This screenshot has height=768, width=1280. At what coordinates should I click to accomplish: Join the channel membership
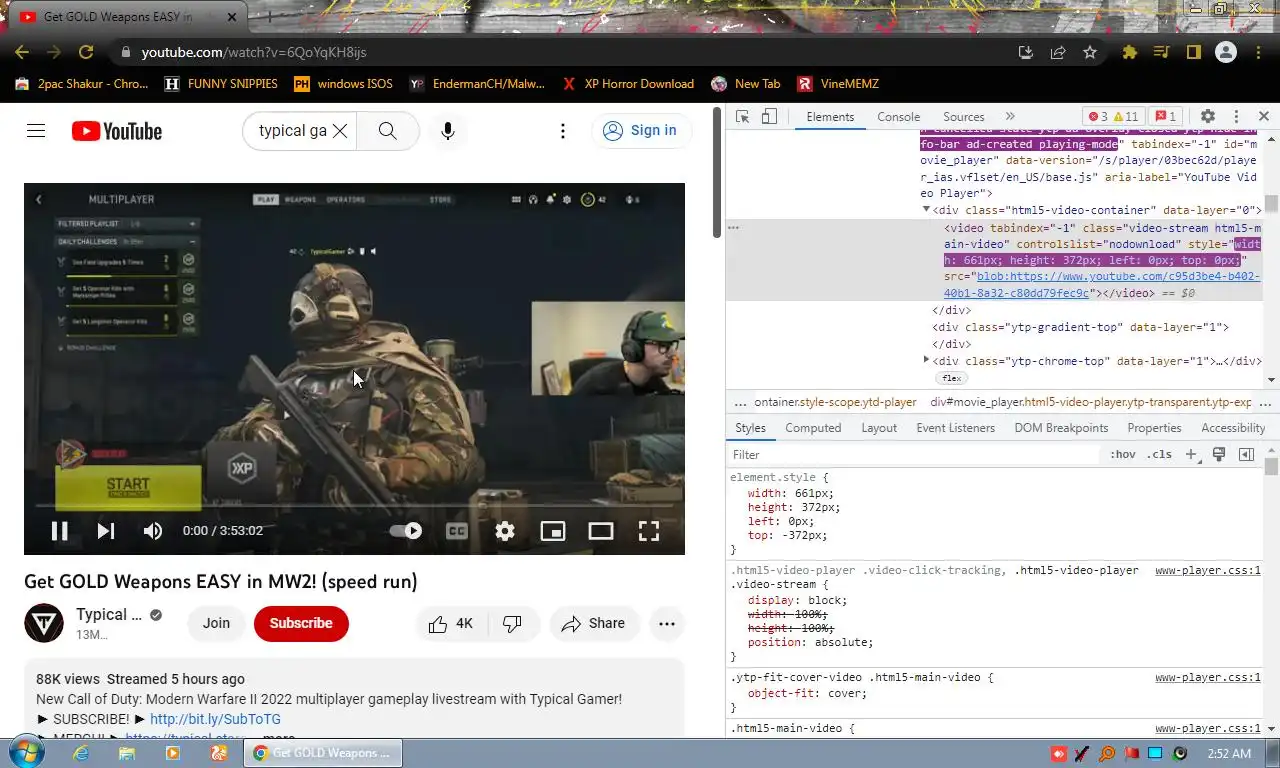(x=216, y=623)
